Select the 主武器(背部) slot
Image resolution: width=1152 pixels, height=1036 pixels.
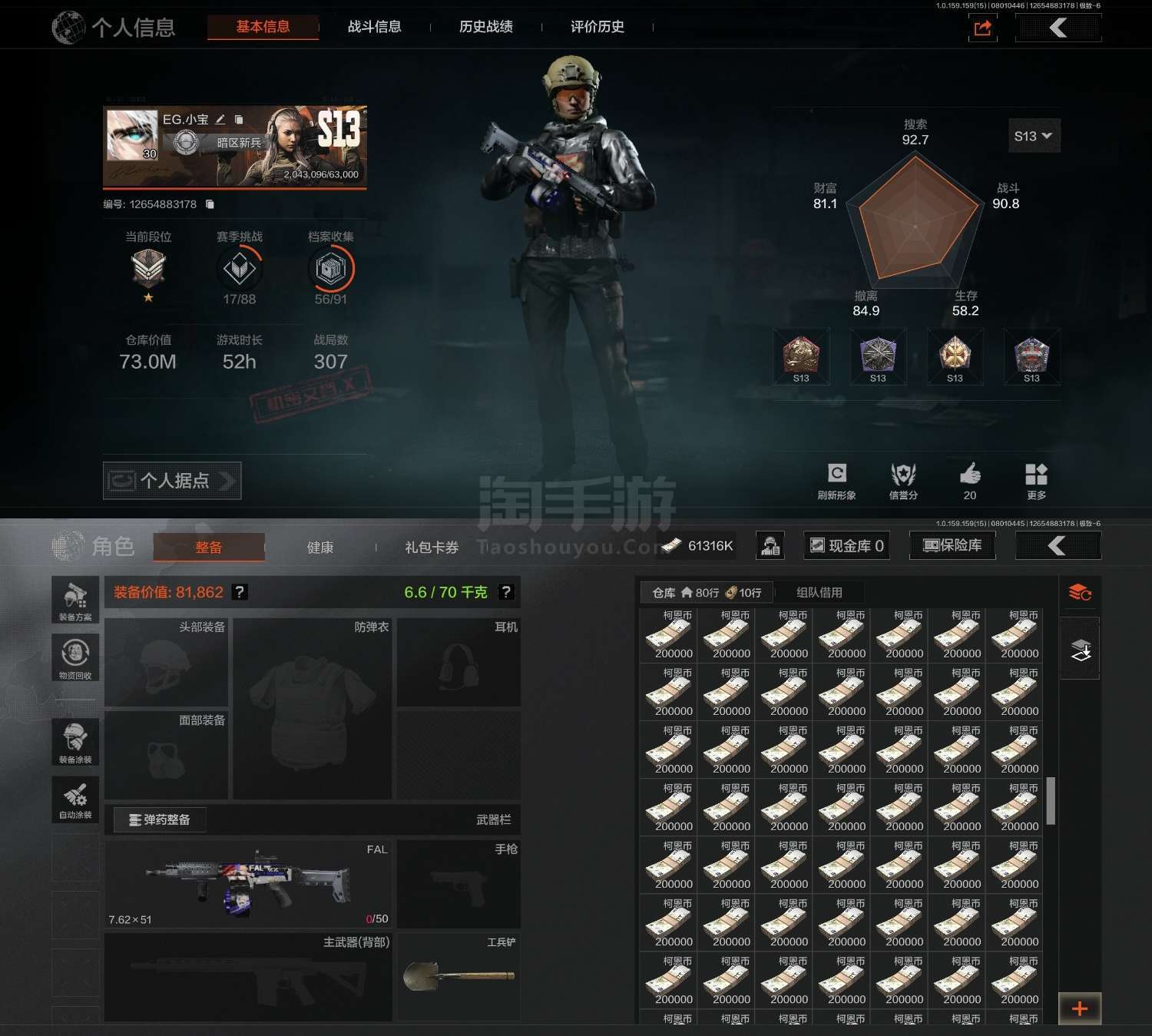click(248, 978)
